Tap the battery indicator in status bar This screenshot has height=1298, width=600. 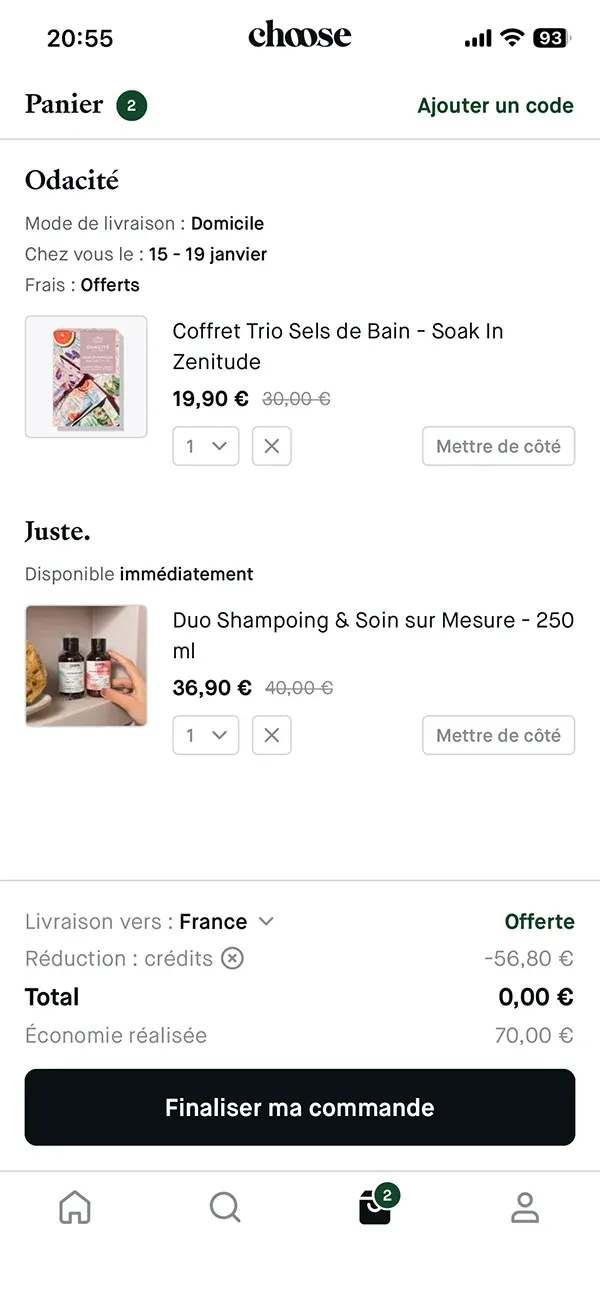click(553, 37)
